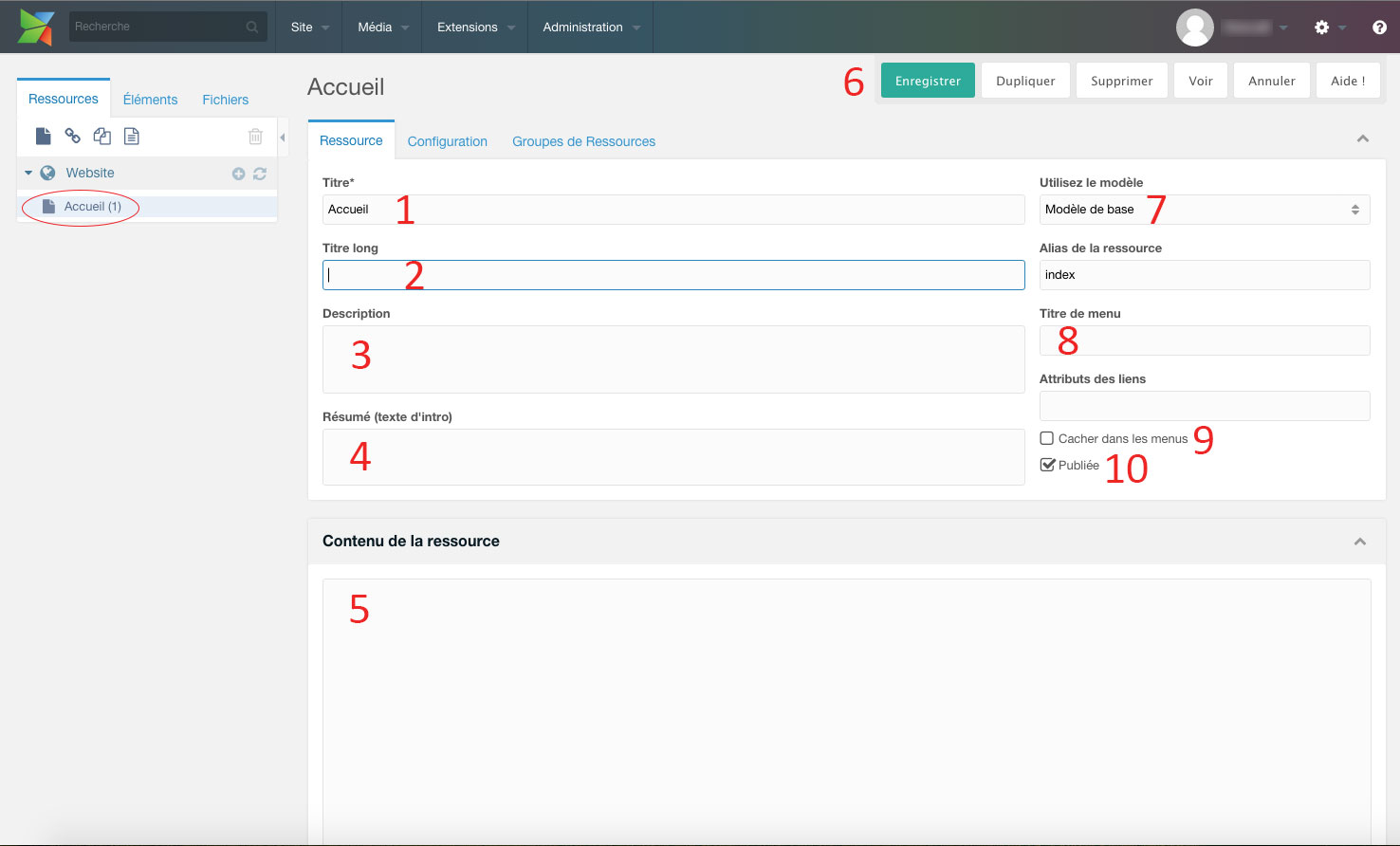Screen dimensions: 1400x846
Task: Open the Groupes de Ressources tab
Action: click(x=583, y=141)
